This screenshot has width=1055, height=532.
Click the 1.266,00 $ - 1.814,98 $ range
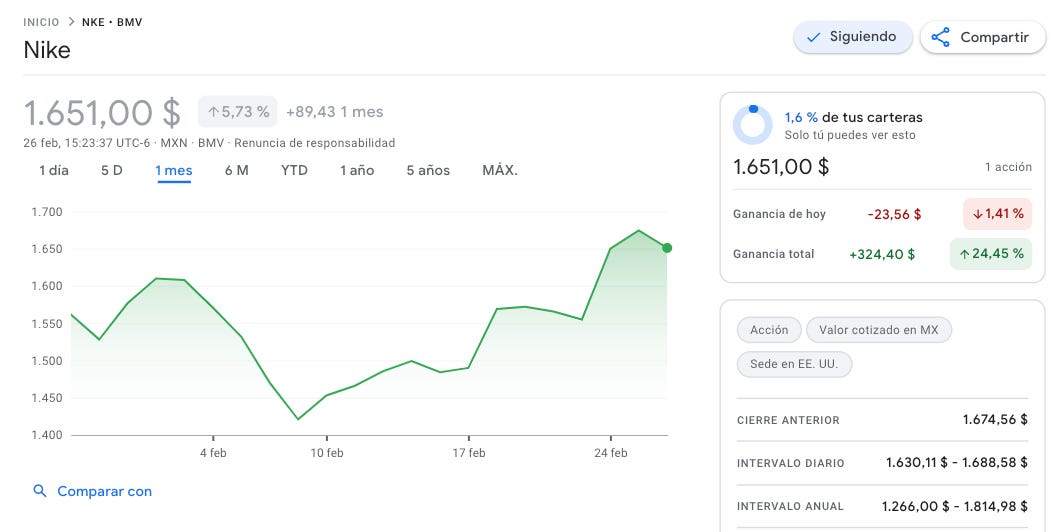(955, 506)
